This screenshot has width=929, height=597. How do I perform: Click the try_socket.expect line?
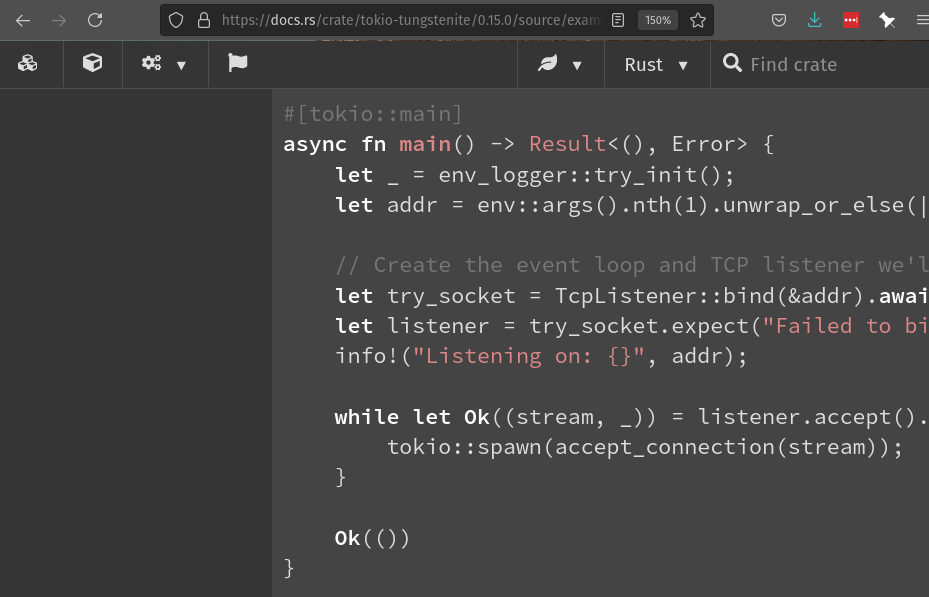[632, 326]
